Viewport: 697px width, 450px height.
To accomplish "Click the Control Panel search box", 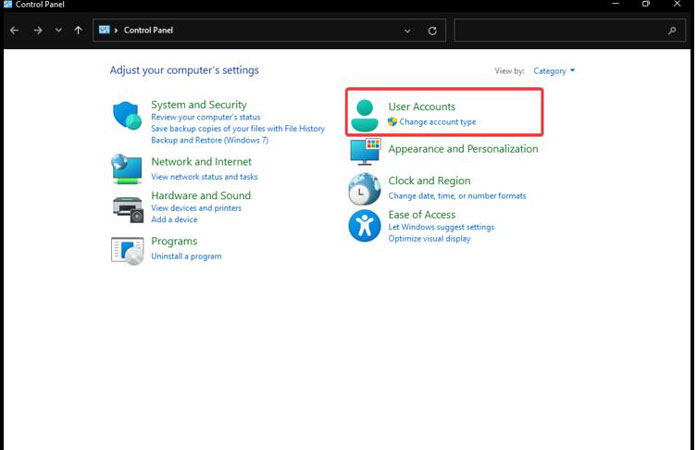I will click(x=569, y=30).
